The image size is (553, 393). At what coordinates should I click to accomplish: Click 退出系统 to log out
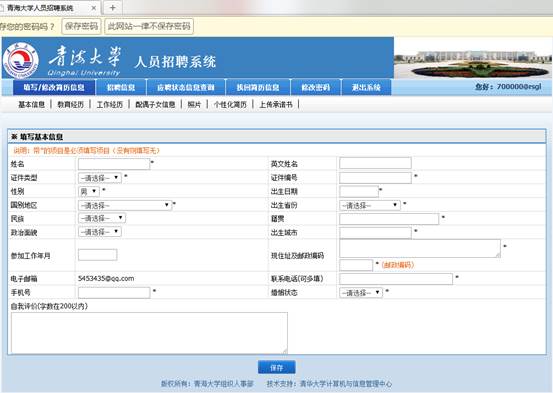366,87
